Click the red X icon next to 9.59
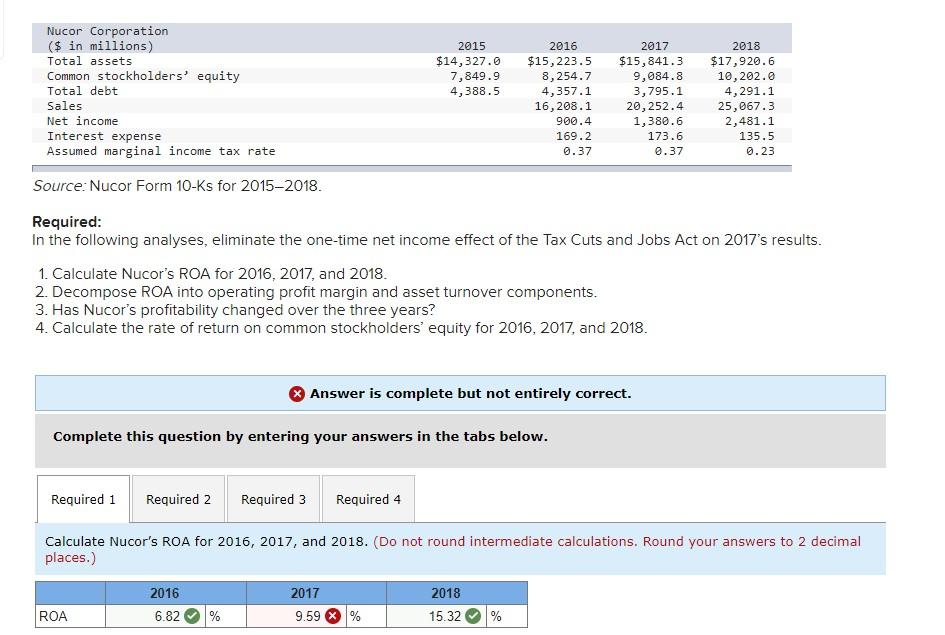The height and width of the screenshot is (635, 945). pyautogui.click(x=333, y=616)
